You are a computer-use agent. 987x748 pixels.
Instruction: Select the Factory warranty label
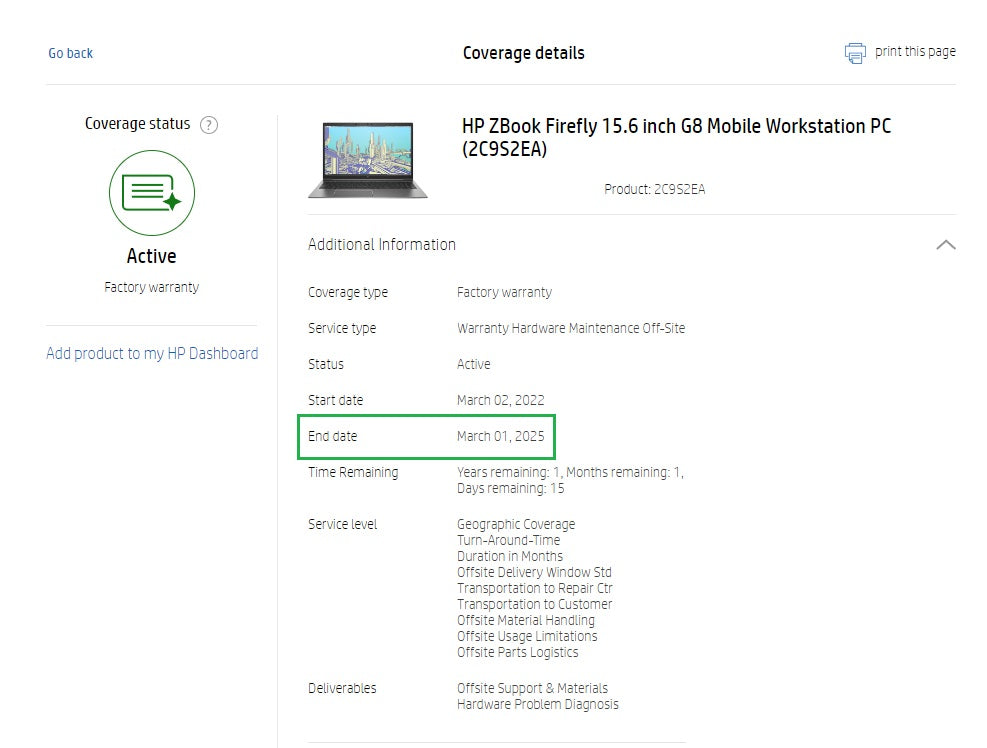tap(151, 287)
